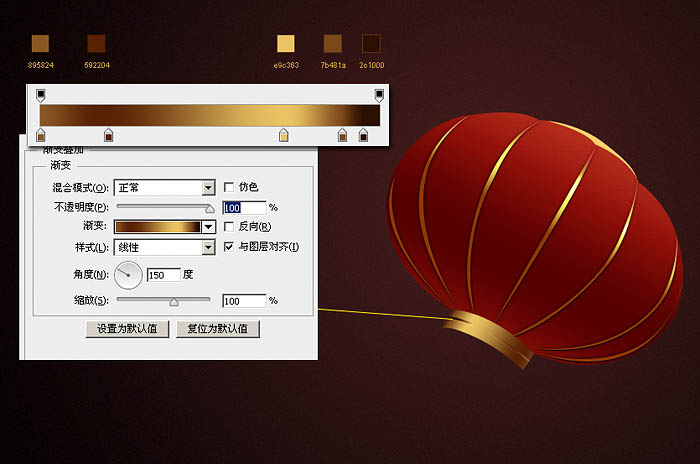This screenshot has height=464, width=700.
Task: Click the 复位为默认值 button
Action: pyautogui.click(x=218, y=329)
